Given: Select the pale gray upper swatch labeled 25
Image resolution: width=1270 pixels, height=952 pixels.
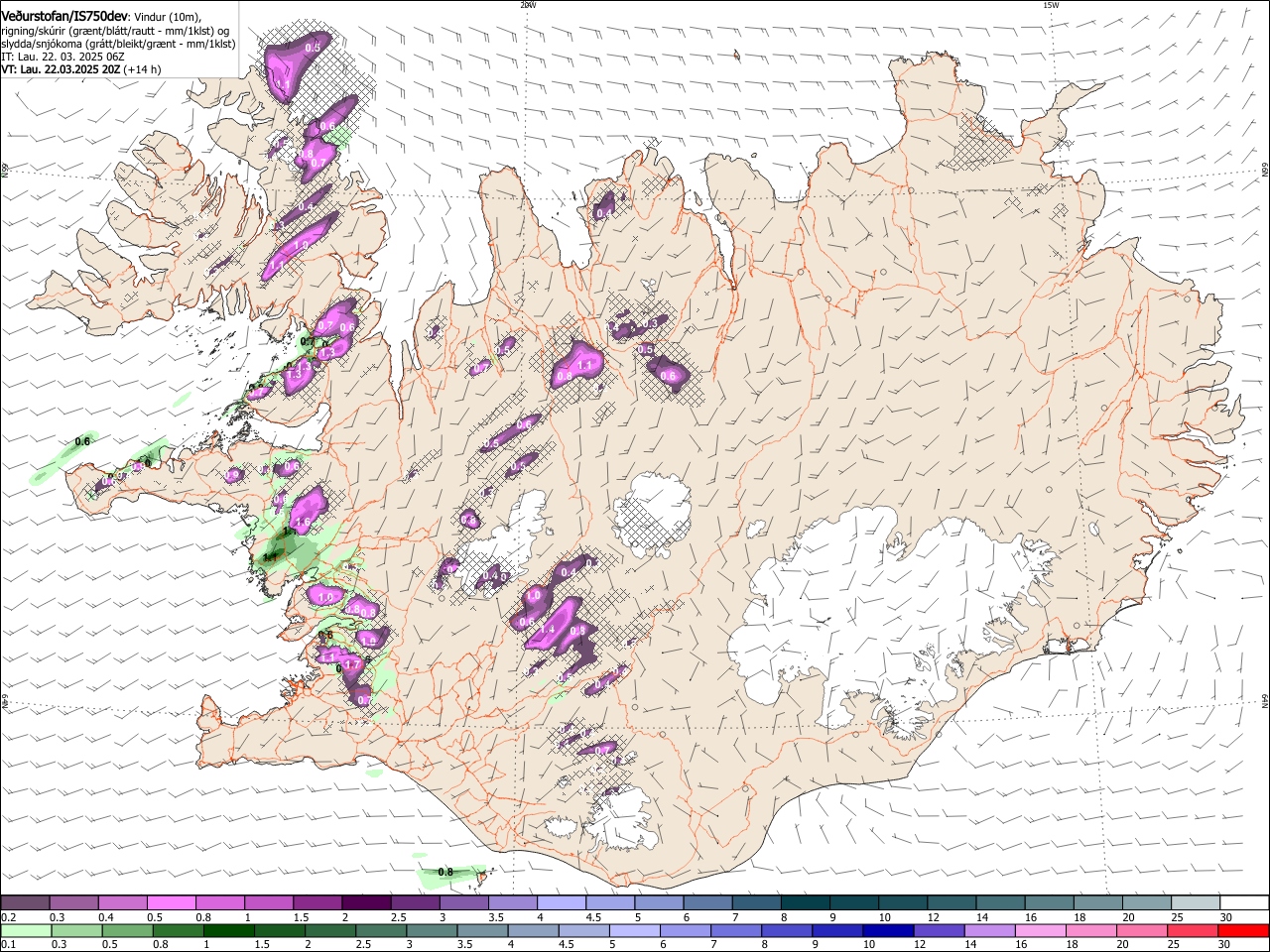Looking at the screenshot, I should (1194, 903).
